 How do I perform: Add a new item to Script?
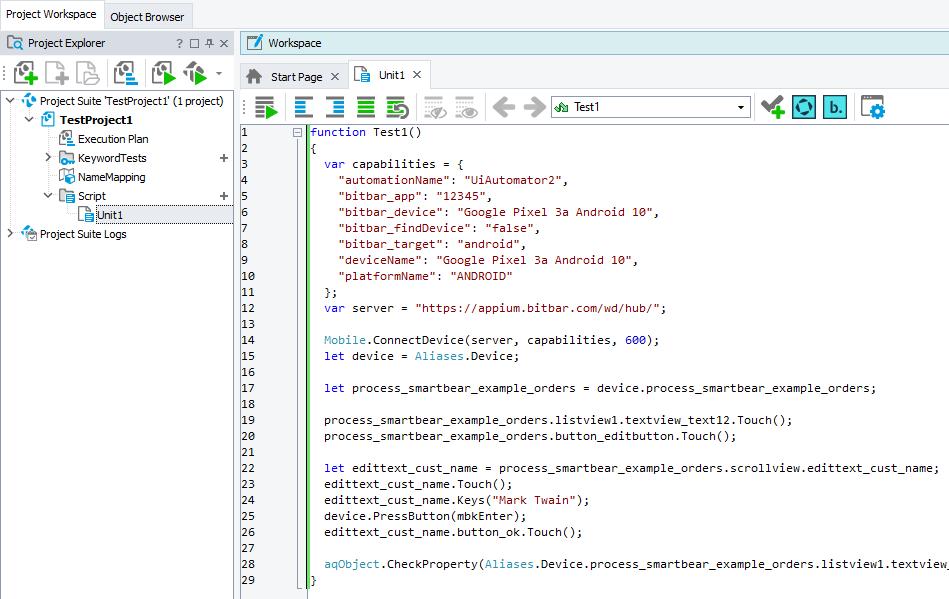tap(224, 196)
